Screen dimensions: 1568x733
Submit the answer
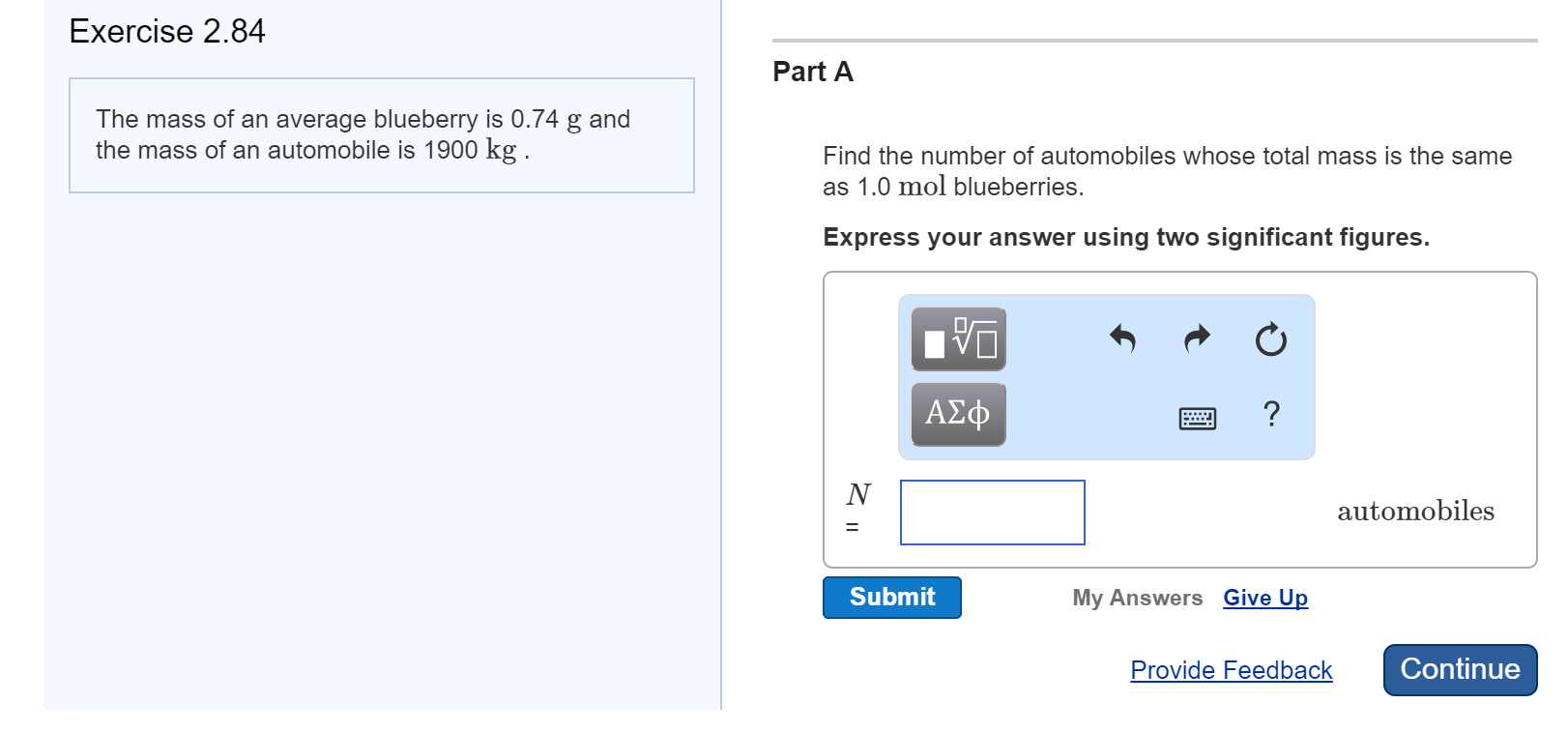891,598
